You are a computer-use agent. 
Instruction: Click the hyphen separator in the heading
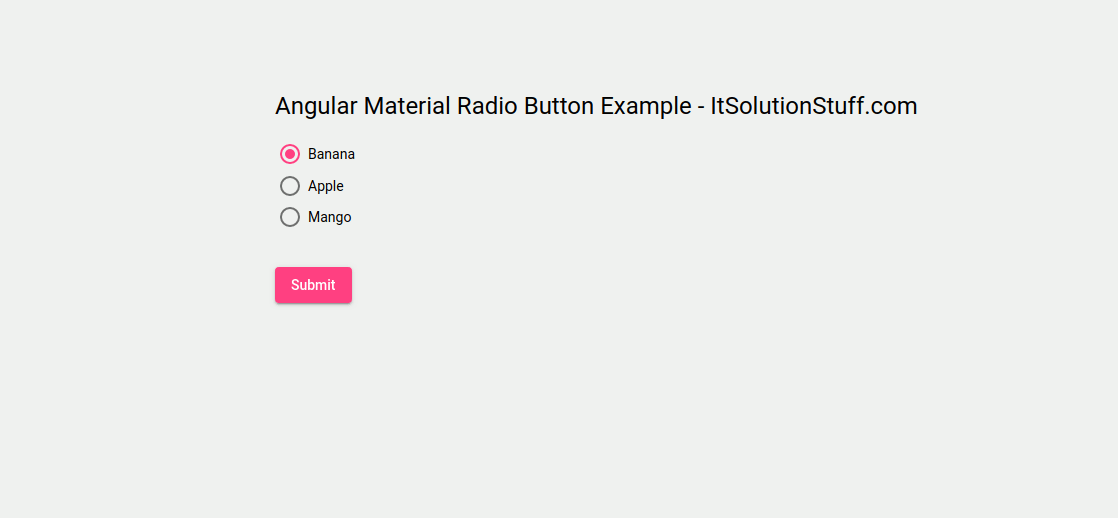point(701,107)
